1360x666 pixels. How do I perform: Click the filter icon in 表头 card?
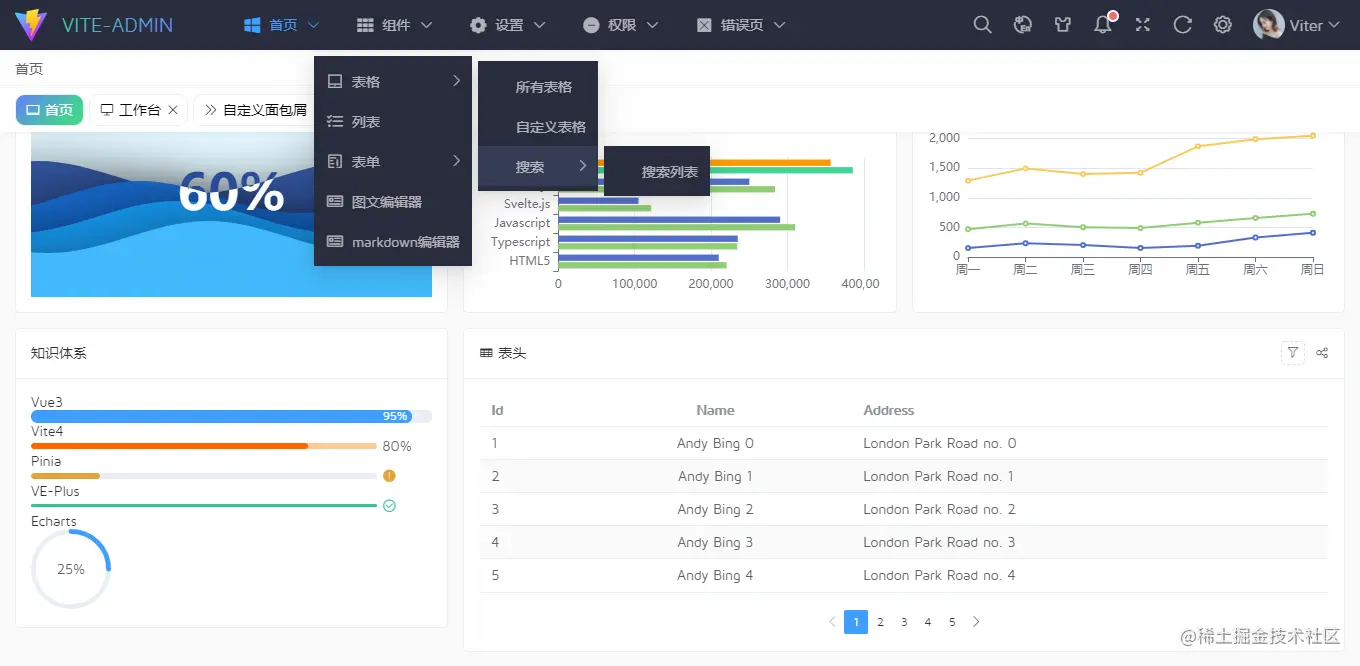[x=1293, y=352]
